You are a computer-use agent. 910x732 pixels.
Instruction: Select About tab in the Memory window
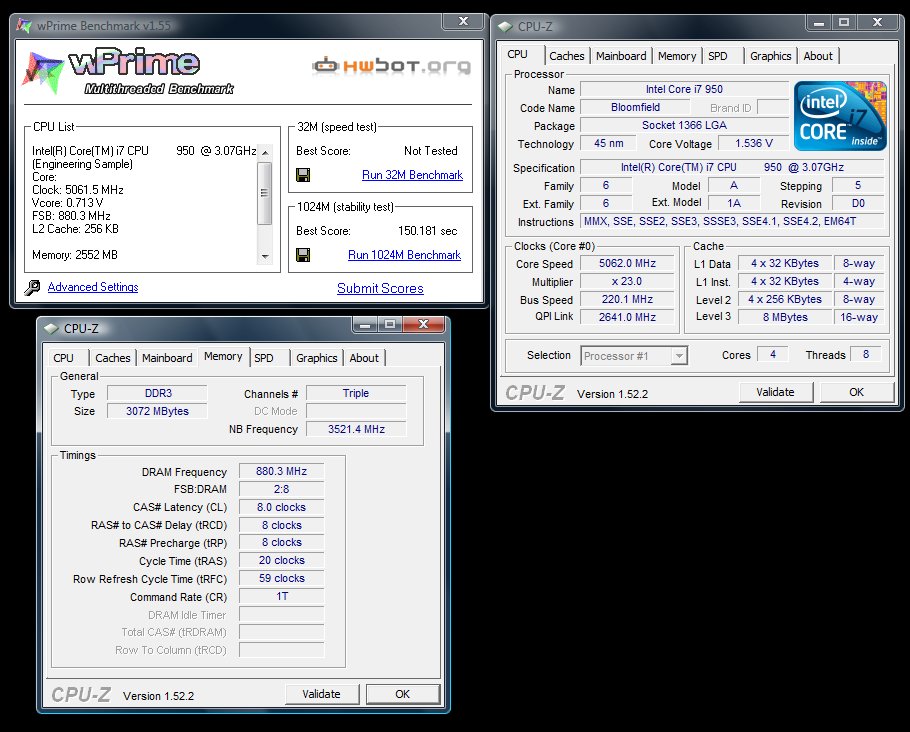click(x=364, y=358)
